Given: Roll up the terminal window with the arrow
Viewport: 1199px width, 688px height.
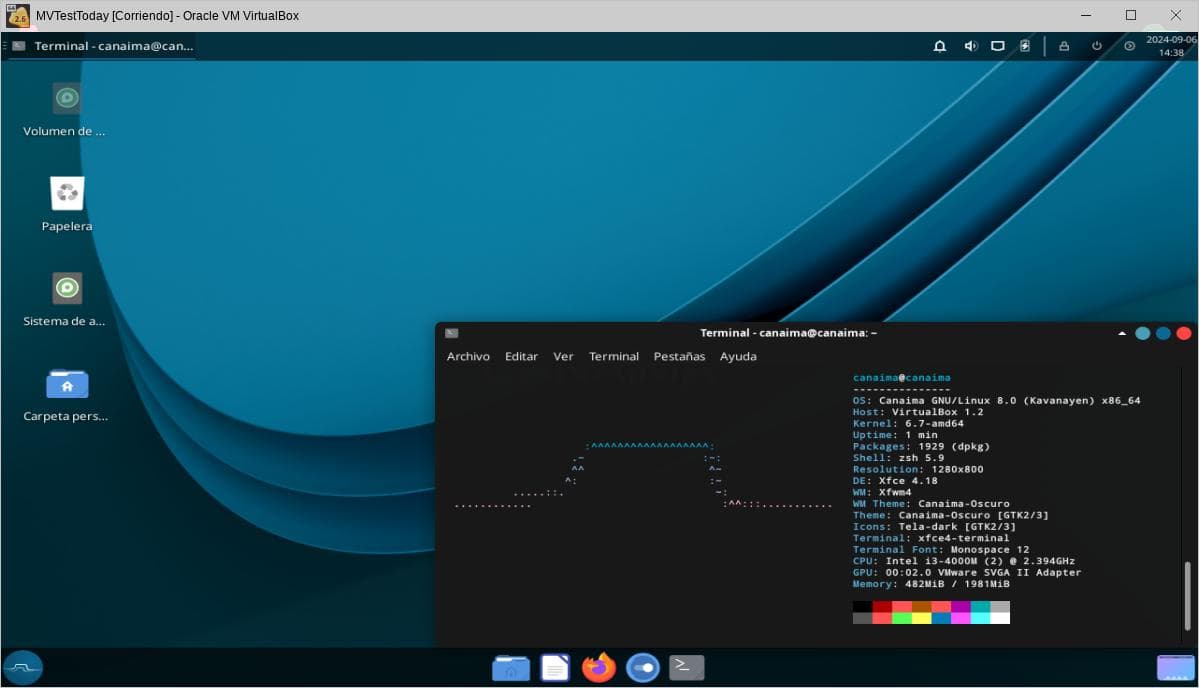Looking at the screenshot, I should point(1122,333).
